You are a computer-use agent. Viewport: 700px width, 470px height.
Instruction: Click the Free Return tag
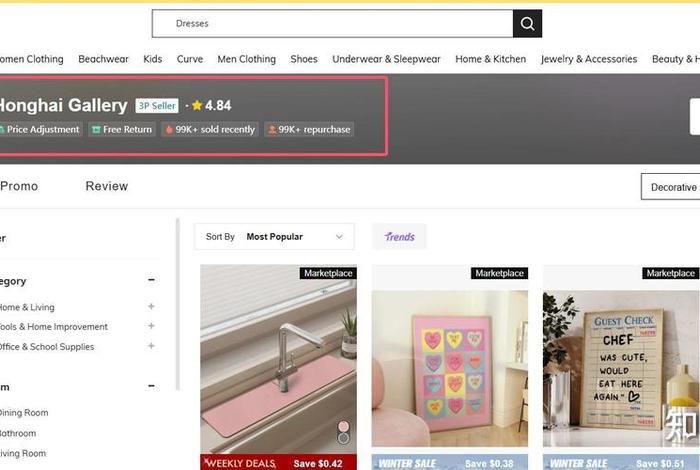point(122,129)
